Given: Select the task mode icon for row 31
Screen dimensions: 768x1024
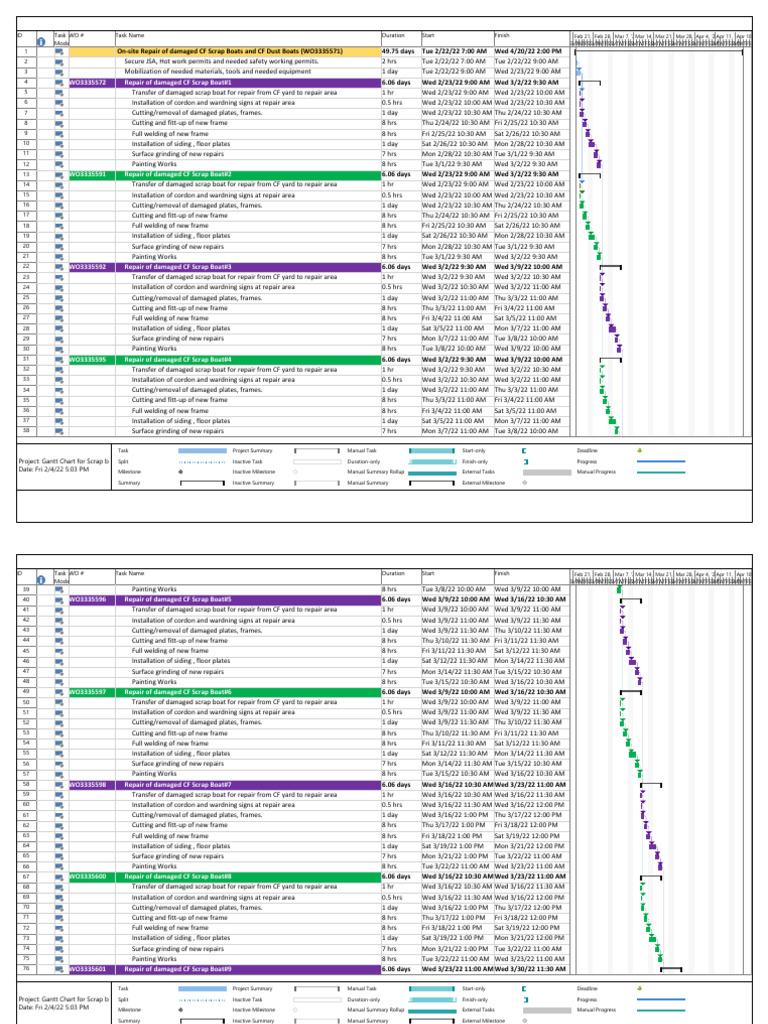Looking at the screenshot, I should tap(59, 360).
